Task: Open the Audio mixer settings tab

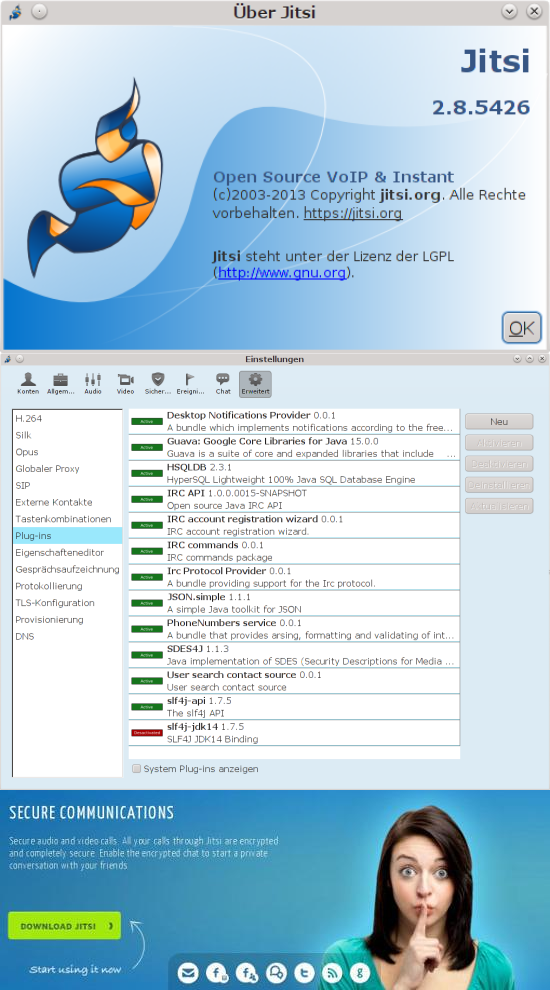Action: [x=93, y=383]
